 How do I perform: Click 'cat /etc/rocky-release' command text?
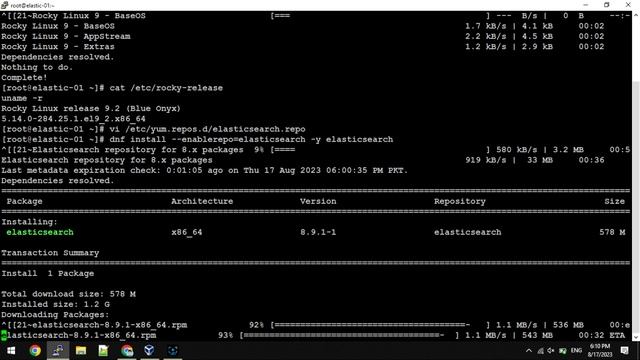pos(166,88)
